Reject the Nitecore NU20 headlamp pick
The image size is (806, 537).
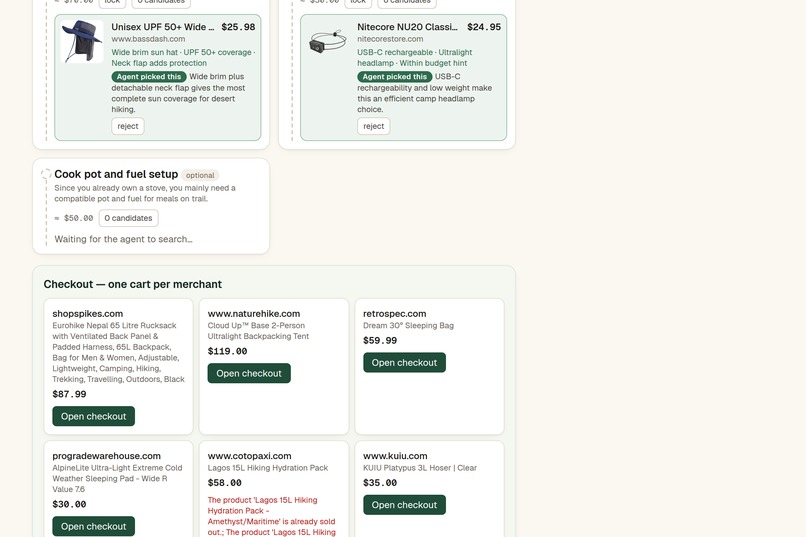(x=374, y=126)
